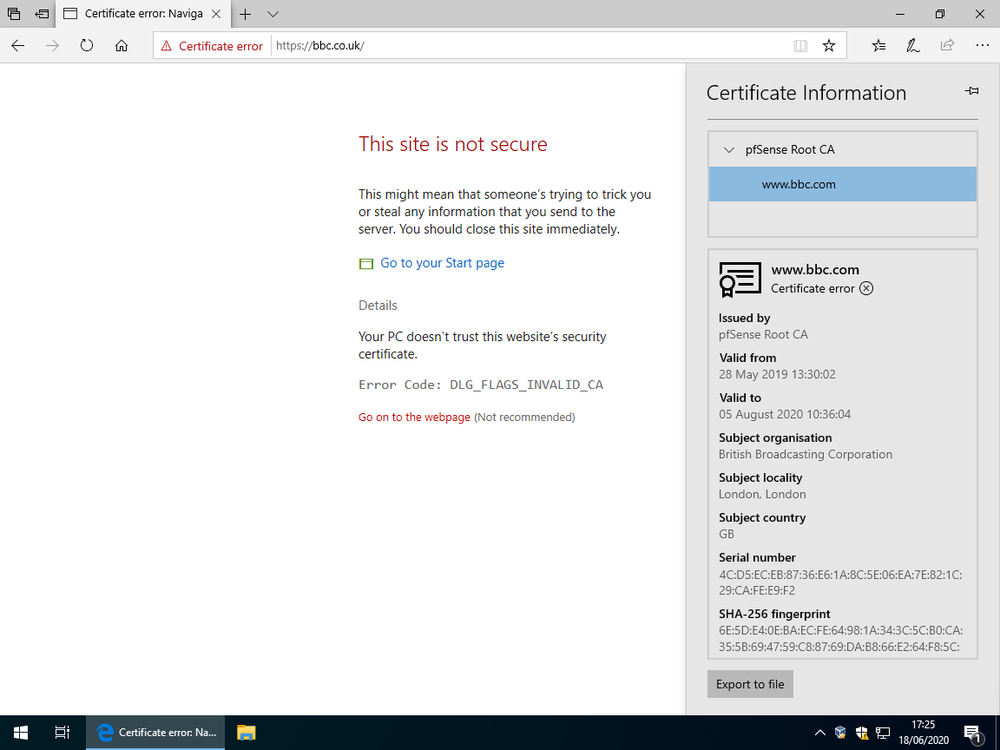The image size is (1000, 750).
Task: Collapse the pfSense Root CA node
Action: click(x=728, y=150)
